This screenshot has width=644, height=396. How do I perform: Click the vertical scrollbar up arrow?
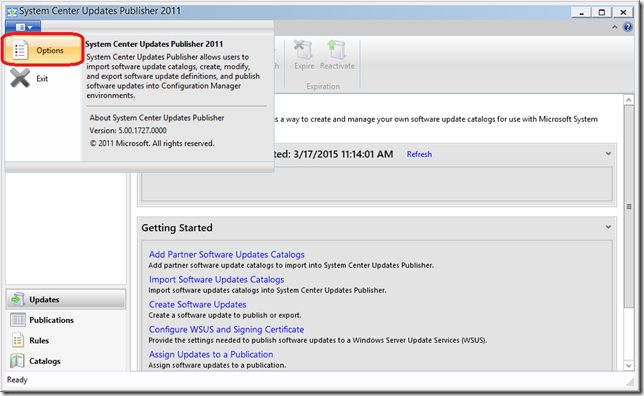click(x=628, y=100)
